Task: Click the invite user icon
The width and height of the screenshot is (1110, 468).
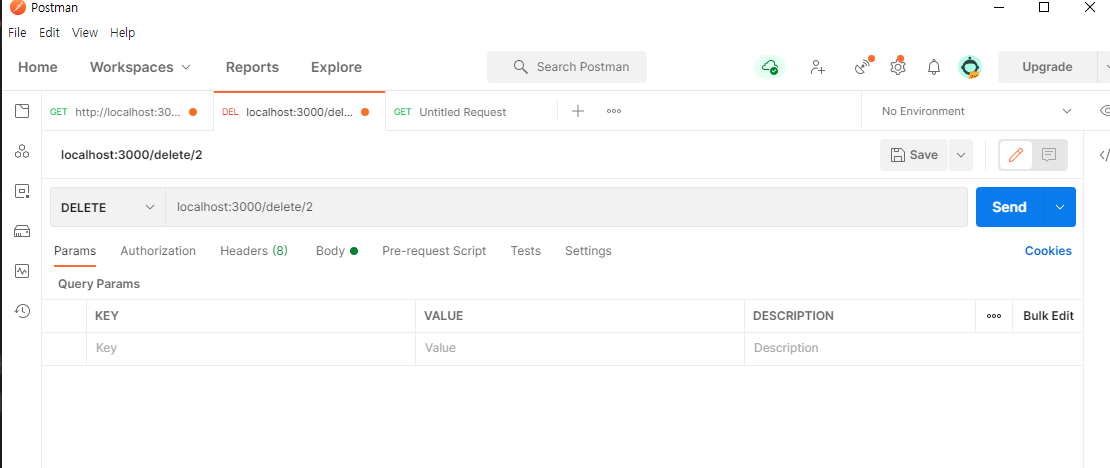Action: [x=818, y=67]
